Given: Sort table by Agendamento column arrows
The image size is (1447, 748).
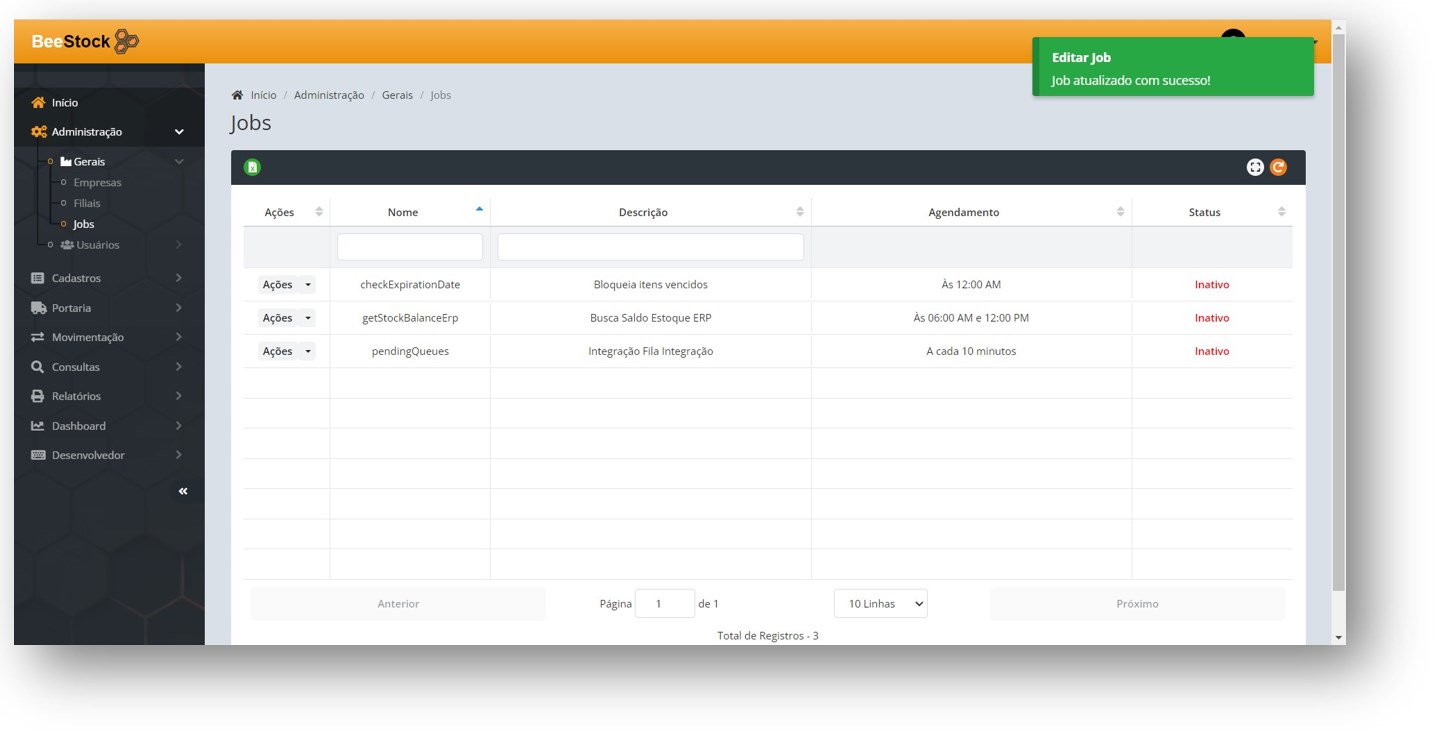Looking at the screenshot, I should (1120, 212).
